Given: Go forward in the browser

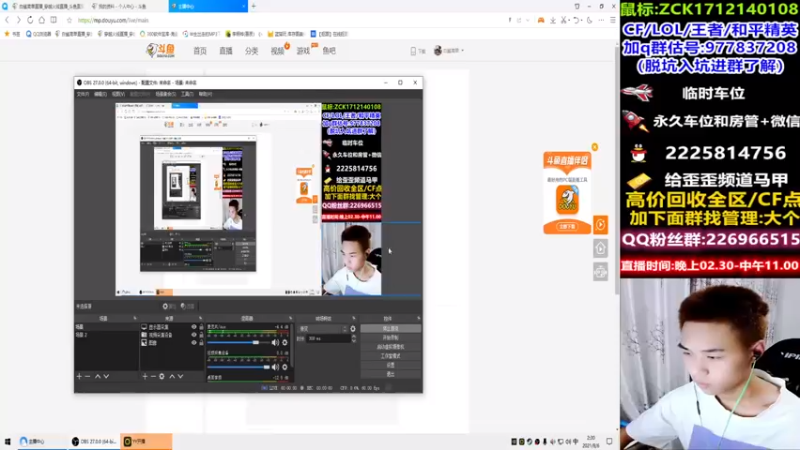Looking at the screenshot, I should pyautogui.click(x=18, y=20).
